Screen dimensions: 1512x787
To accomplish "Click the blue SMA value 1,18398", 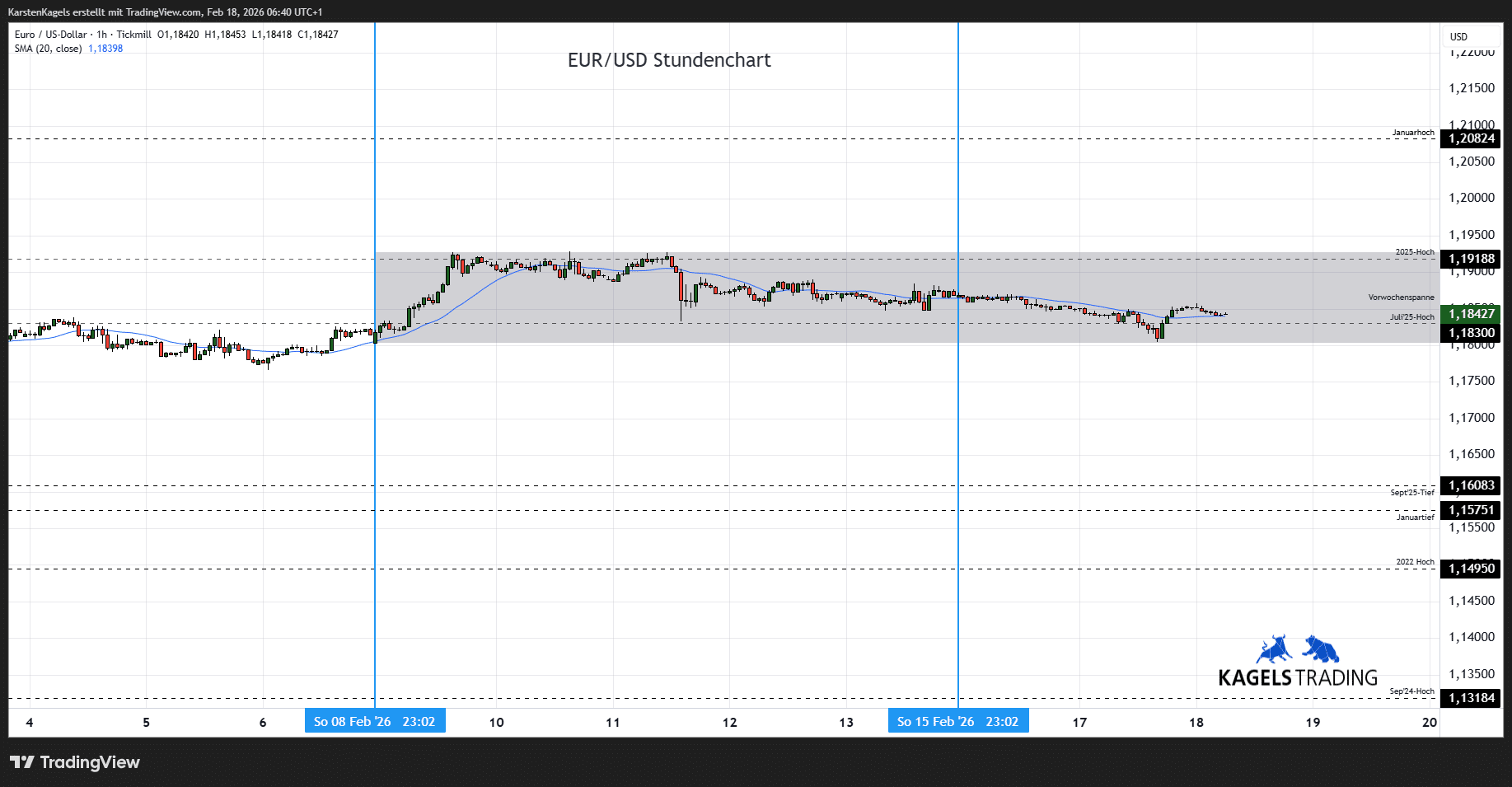I will click(x=105, y=49).
